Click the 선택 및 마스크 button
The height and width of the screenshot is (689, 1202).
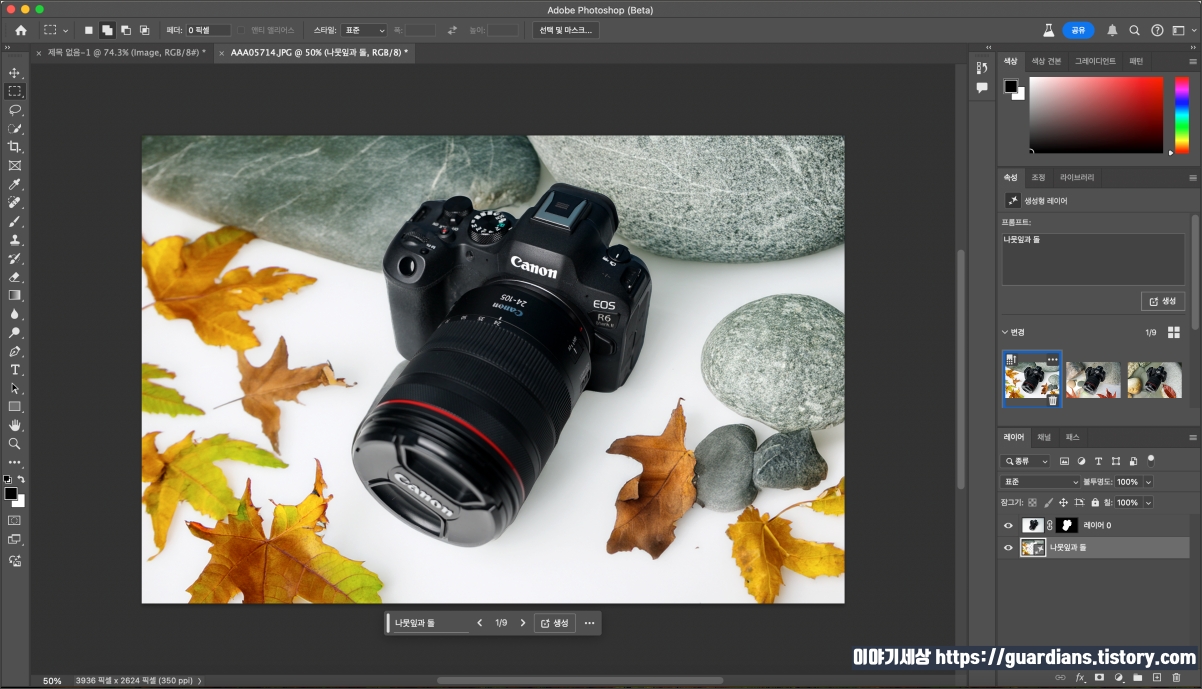(x=566, y=30)
